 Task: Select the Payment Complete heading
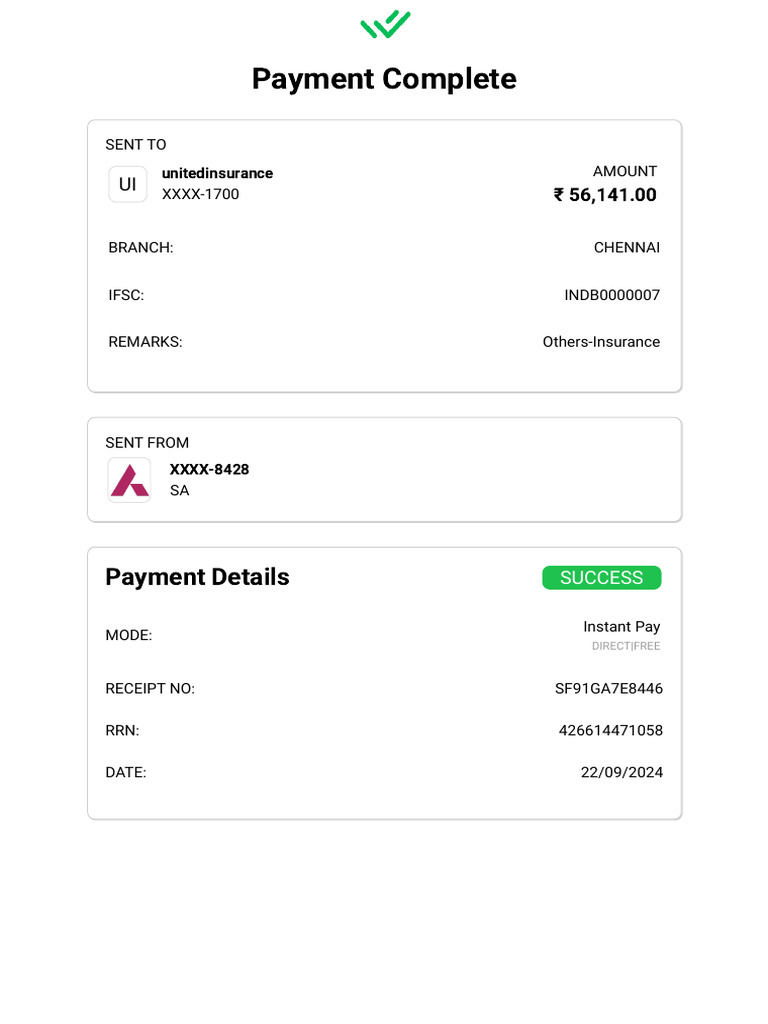[x=384, y=79]
